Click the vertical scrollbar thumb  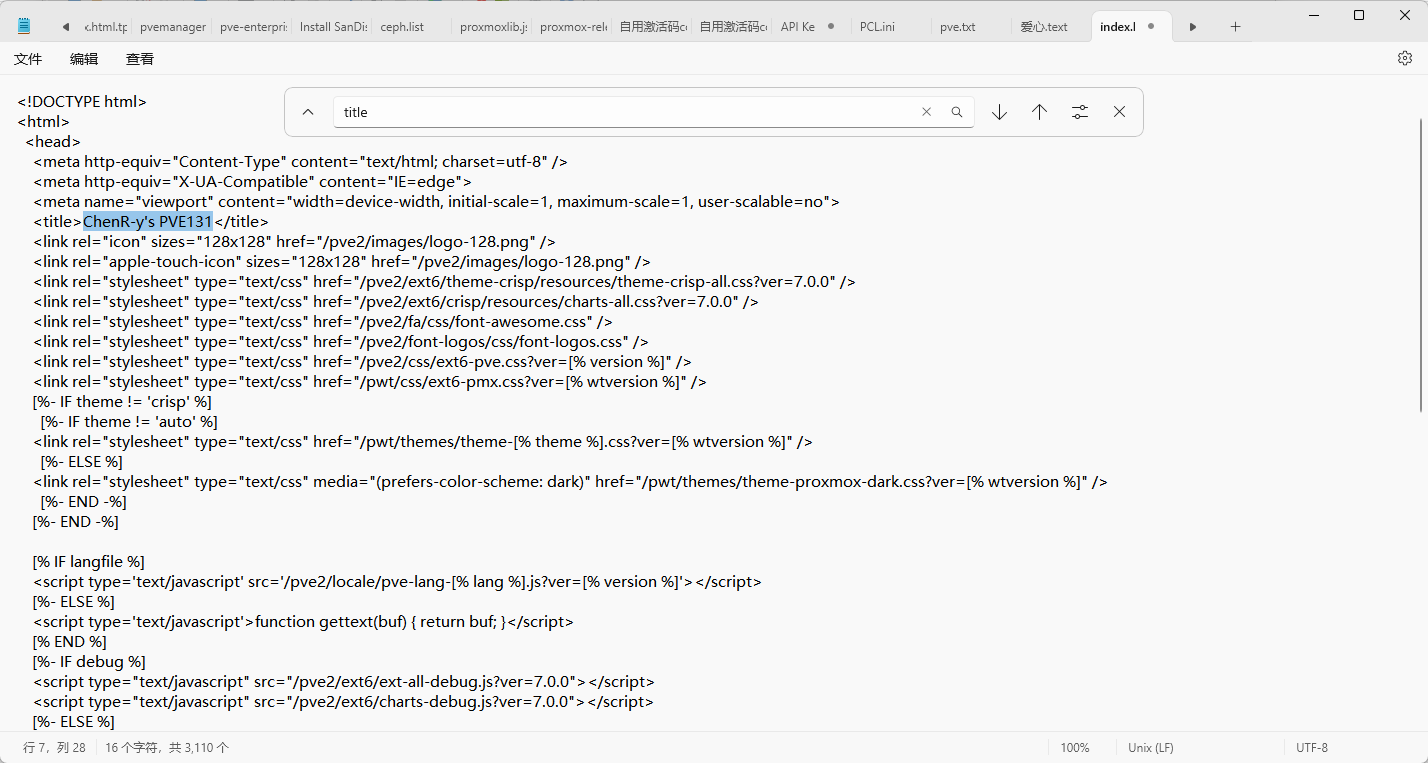1422,265
